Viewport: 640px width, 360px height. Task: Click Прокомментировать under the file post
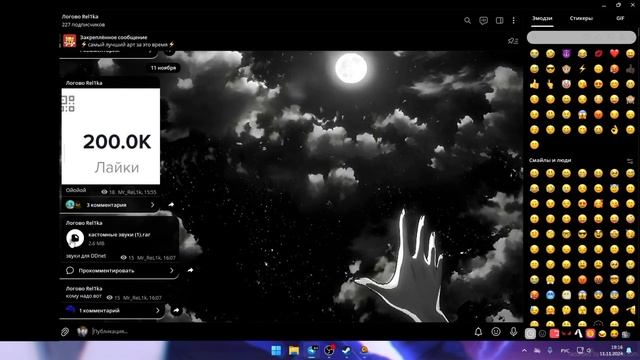(x=119, y=271)
